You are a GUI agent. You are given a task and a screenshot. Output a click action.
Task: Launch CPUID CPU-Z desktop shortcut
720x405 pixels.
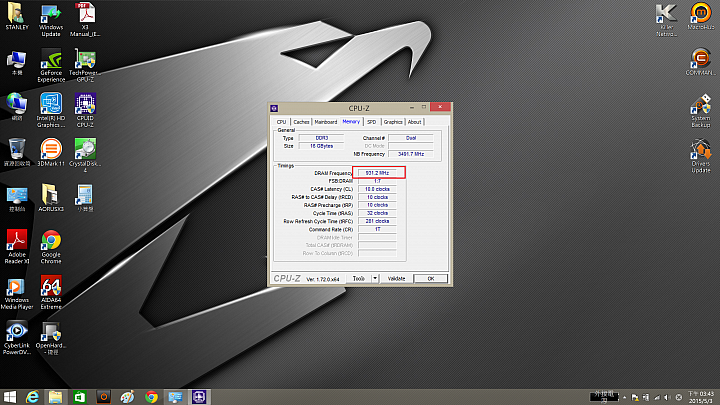85,111
